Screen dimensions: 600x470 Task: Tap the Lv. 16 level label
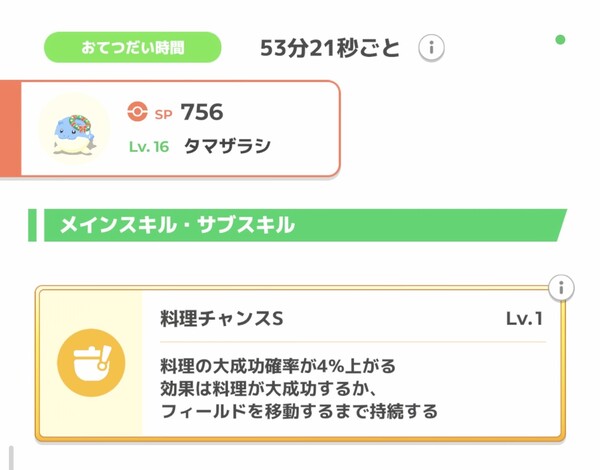(x=149, y=147)
